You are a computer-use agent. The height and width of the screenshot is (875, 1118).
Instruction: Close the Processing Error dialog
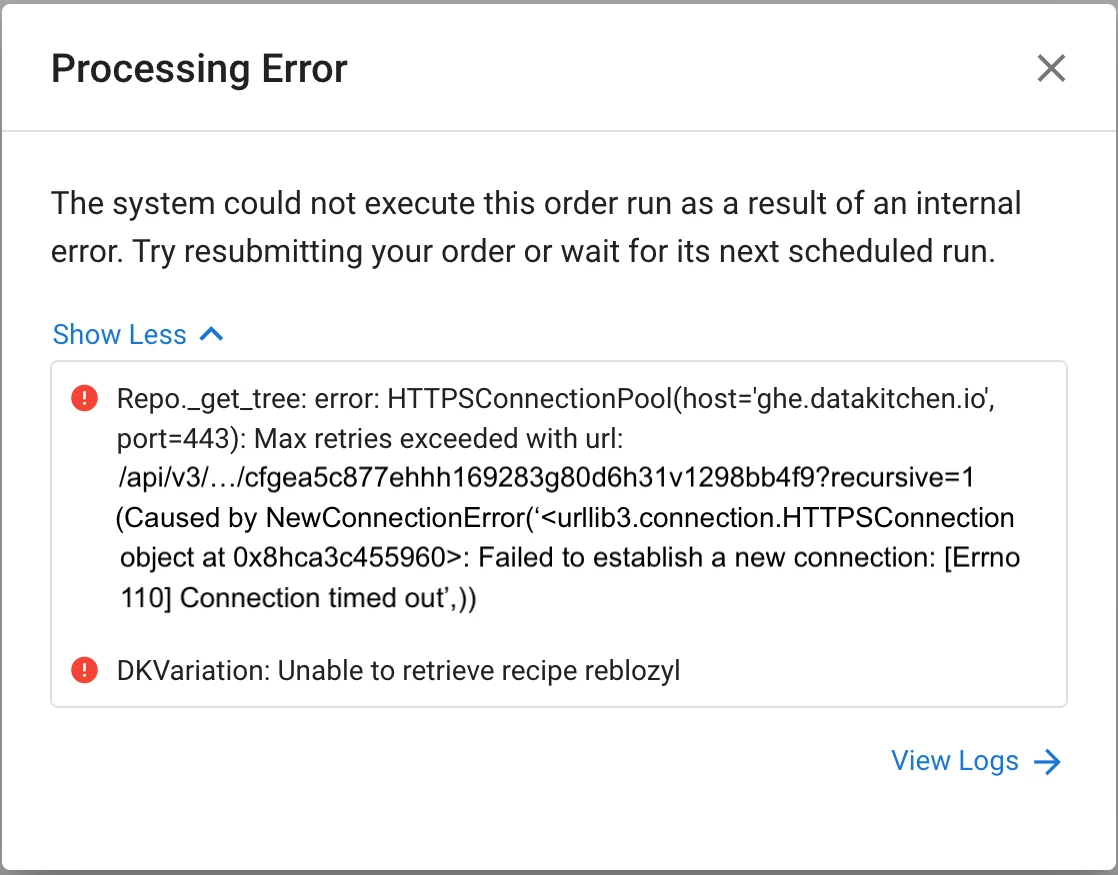[x=1051, y=69]
